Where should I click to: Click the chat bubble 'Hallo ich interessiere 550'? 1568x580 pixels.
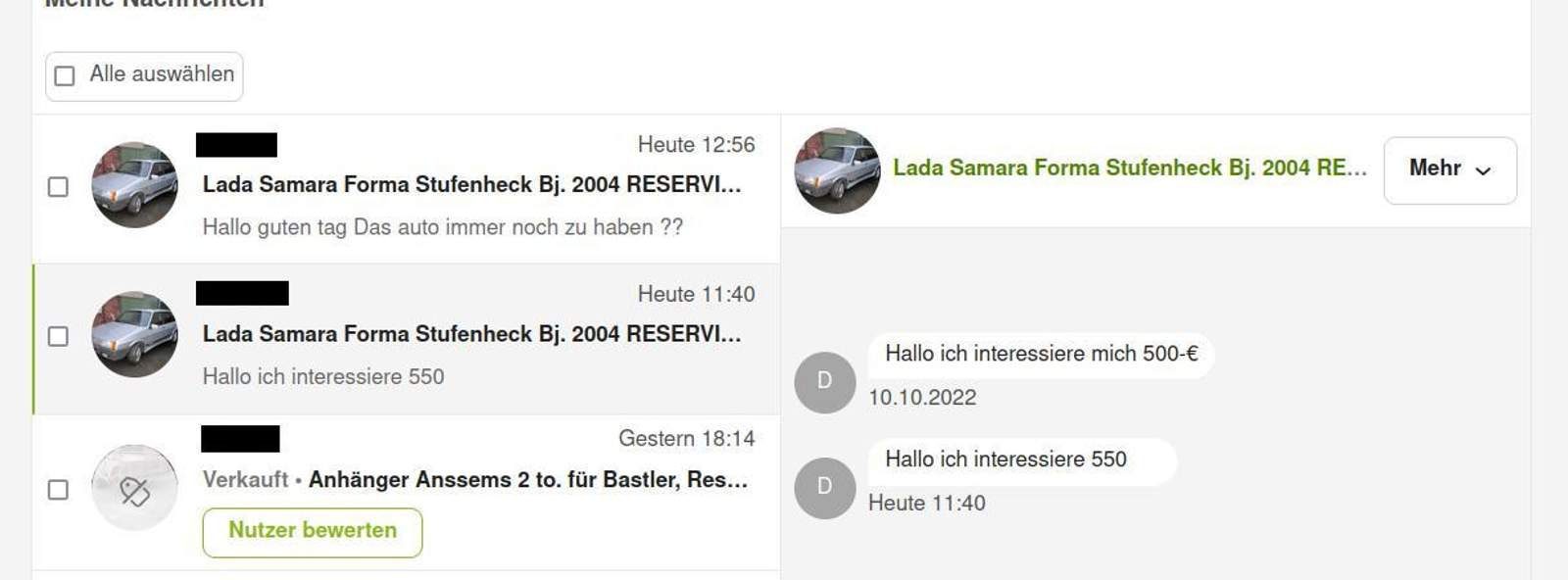coord(1005,459)
